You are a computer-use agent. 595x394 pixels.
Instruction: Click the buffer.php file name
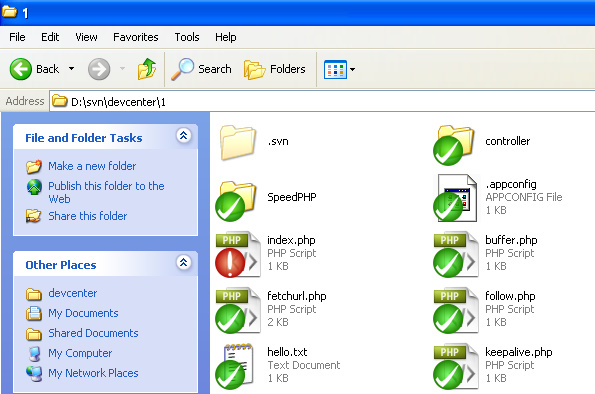[x=511, y=240]
